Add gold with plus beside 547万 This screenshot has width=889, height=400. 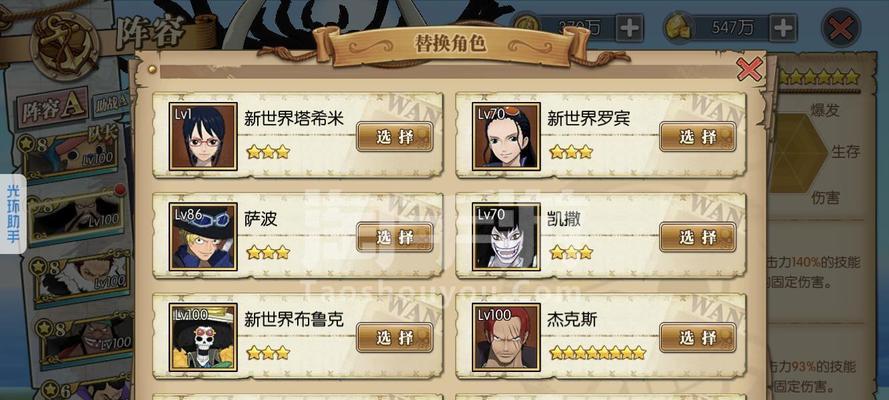click(x=782, y=28)
